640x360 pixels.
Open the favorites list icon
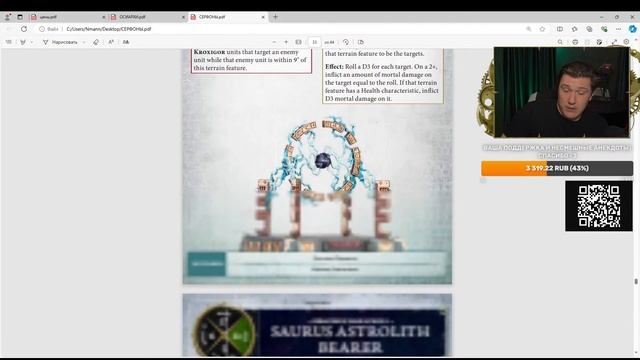click(574, 29)
